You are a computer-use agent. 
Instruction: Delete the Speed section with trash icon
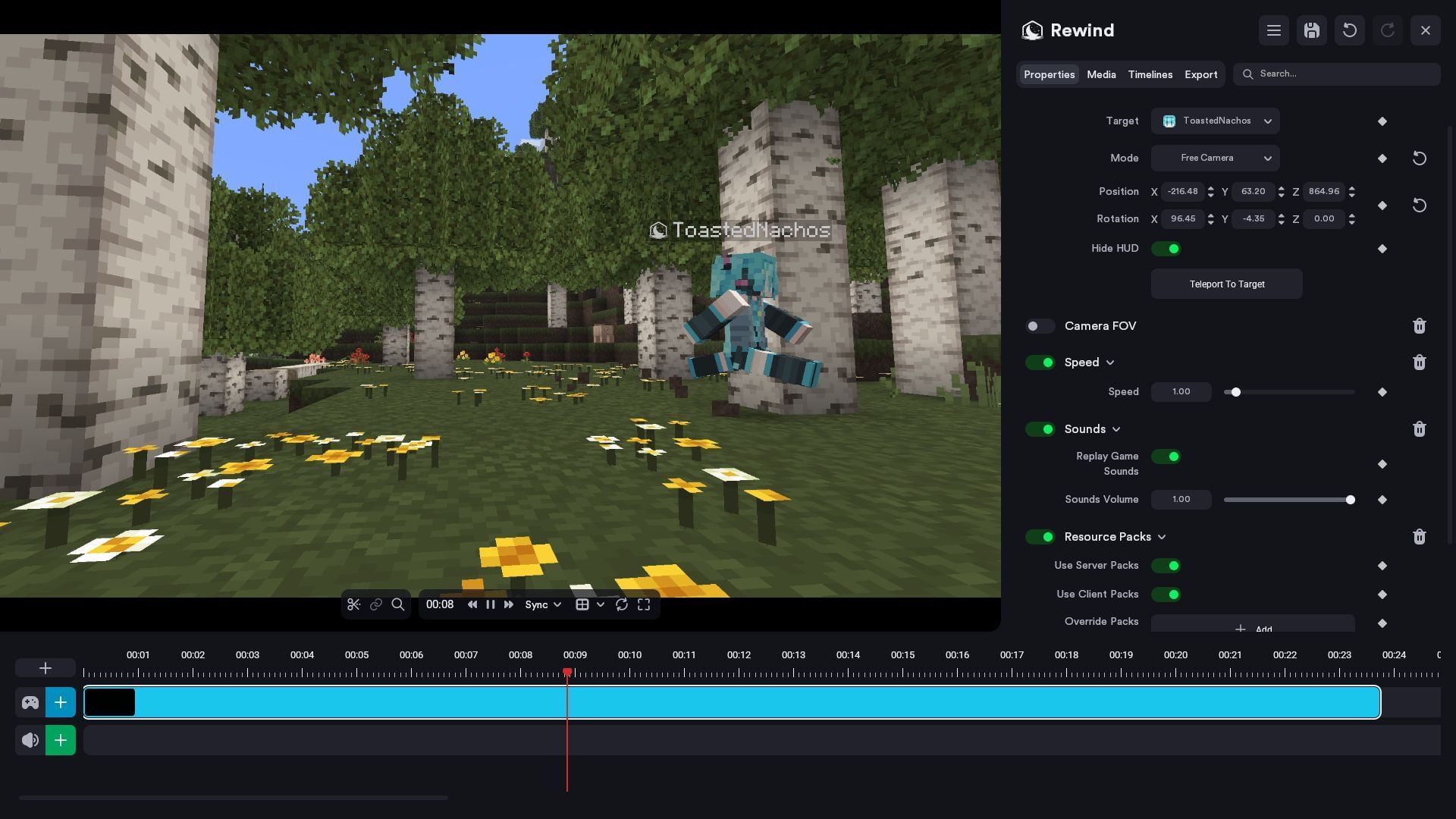pyautogui.click(x=1420, y=362)
